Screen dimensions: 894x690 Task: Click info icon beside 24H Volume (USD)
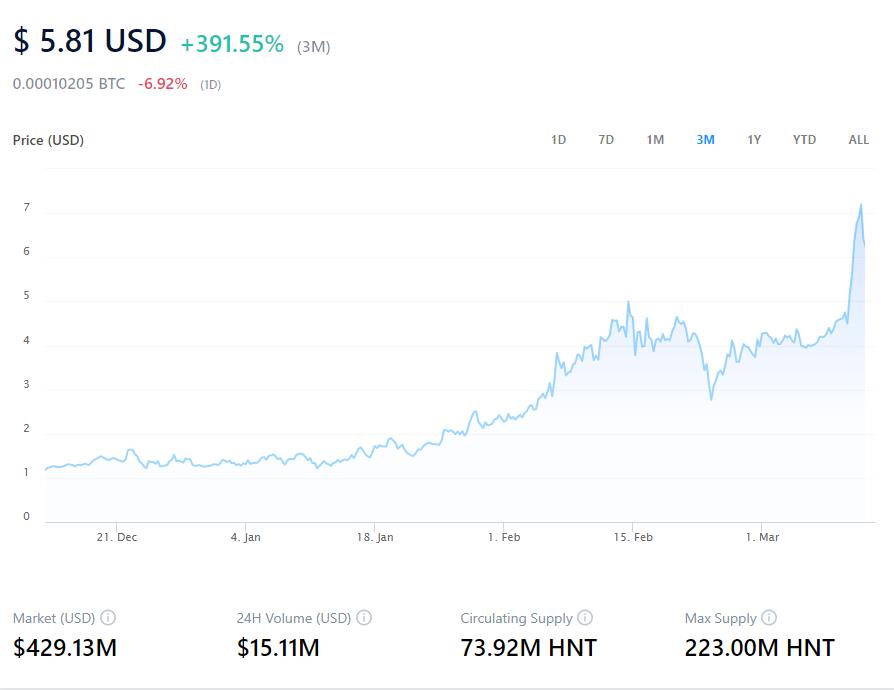point(364,618)
